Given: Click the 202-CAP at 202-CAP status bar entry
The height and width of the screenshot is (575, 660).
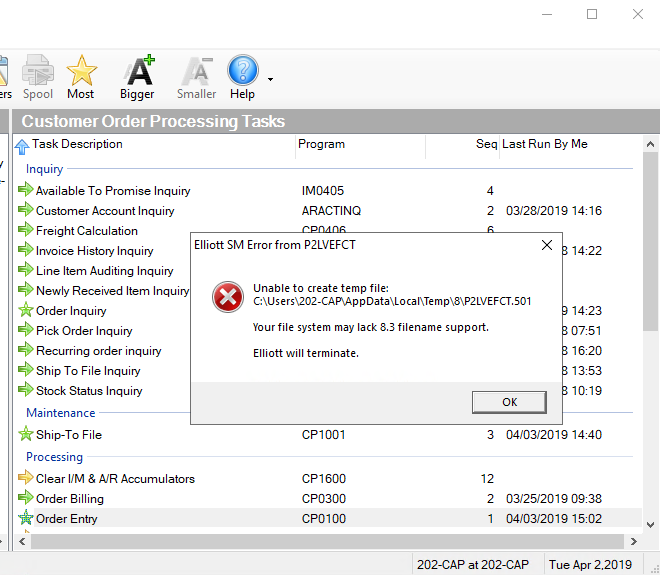Looking at the screenshot, I should (473, 564).
